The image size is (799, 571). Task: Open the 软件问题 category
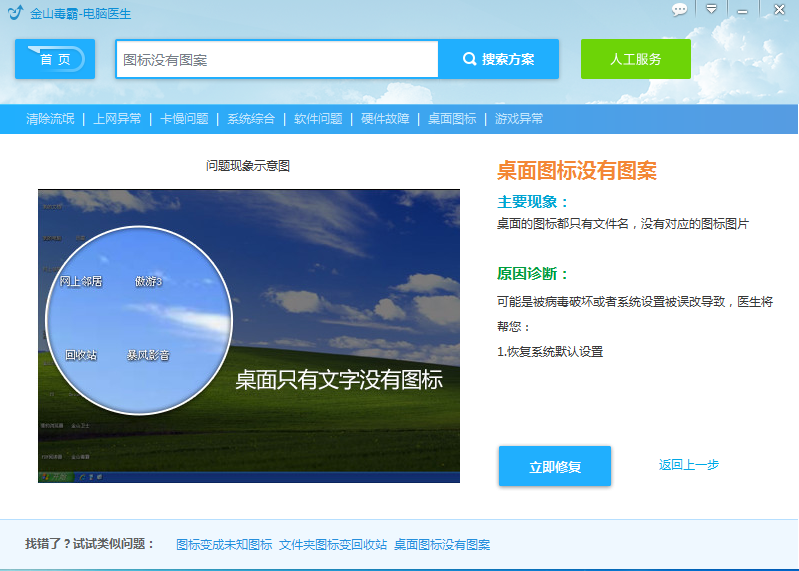point(318,119)
